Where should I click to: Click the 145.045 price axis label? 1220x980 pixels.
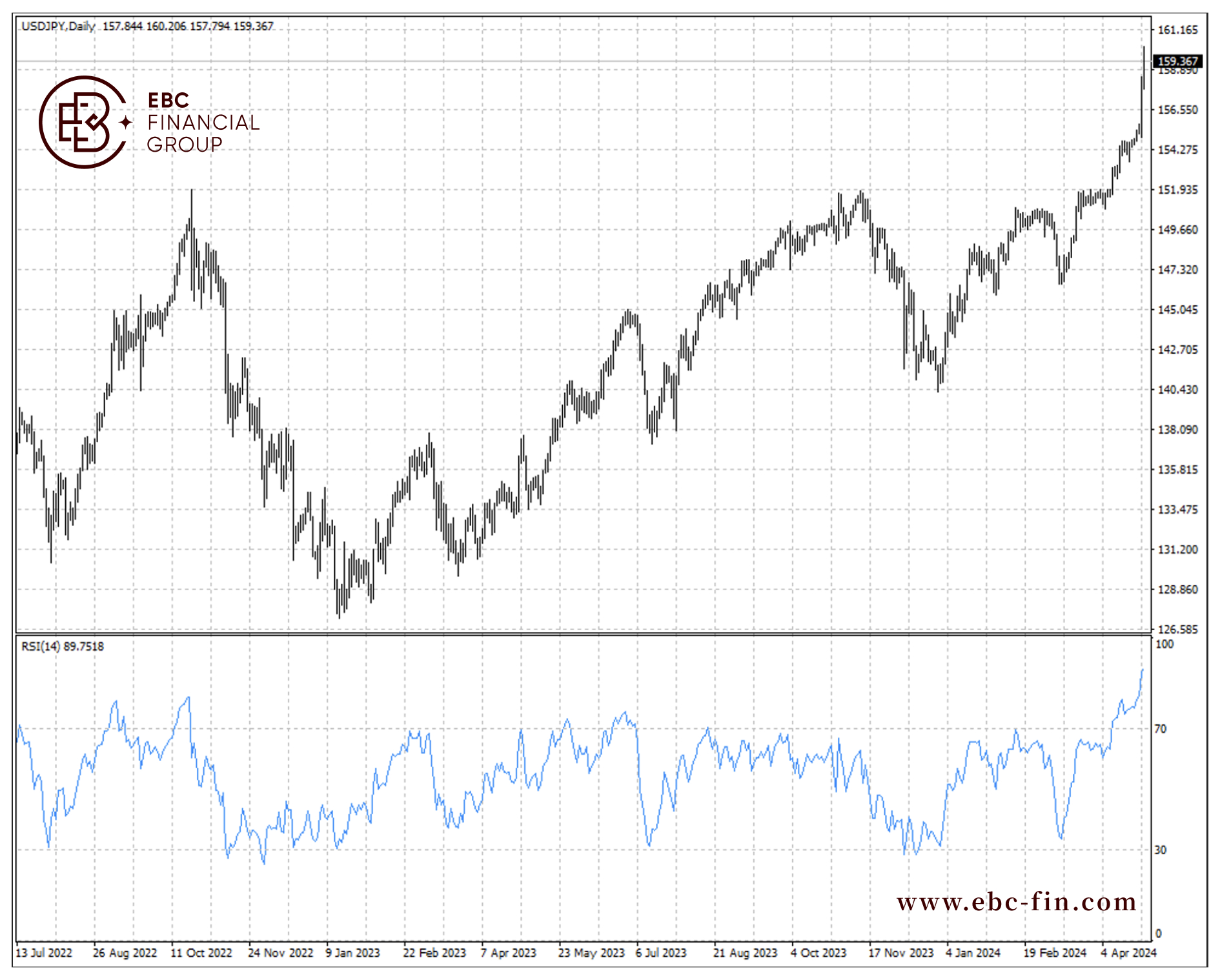tap(1178, 310)
